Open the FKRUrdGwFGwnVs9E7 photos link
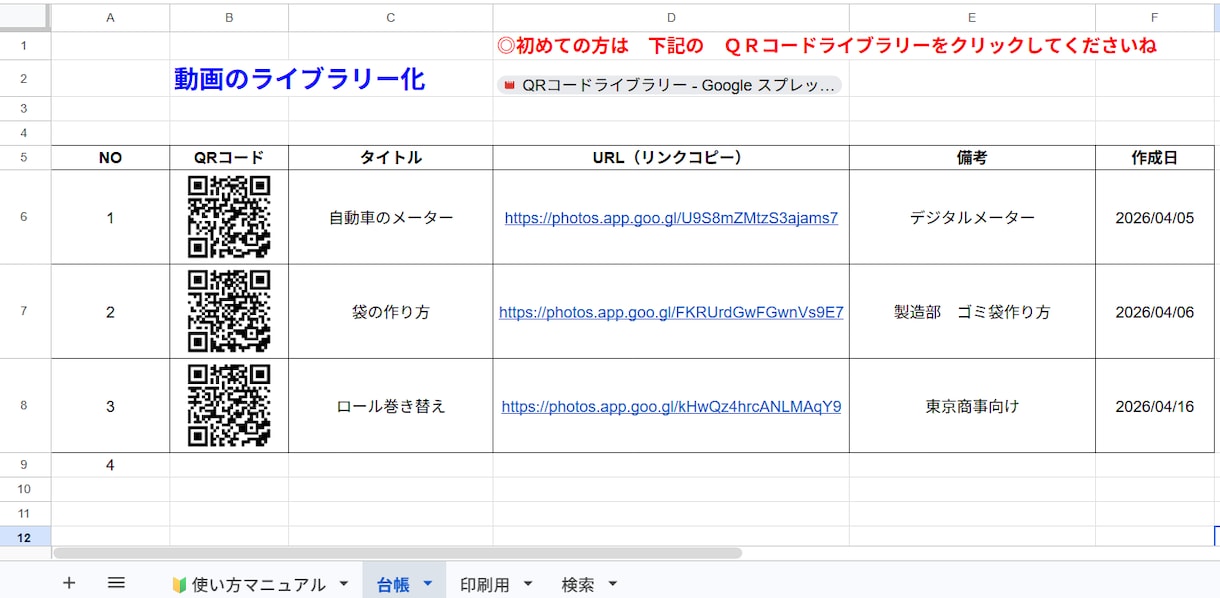 tap(671, 312)
